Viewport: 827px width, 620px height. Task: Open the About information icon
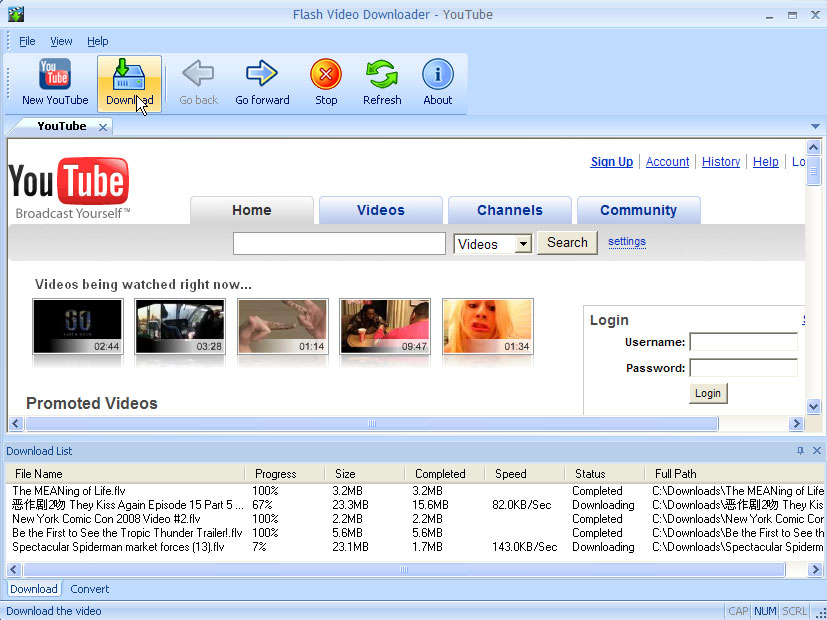pos(438,74)
